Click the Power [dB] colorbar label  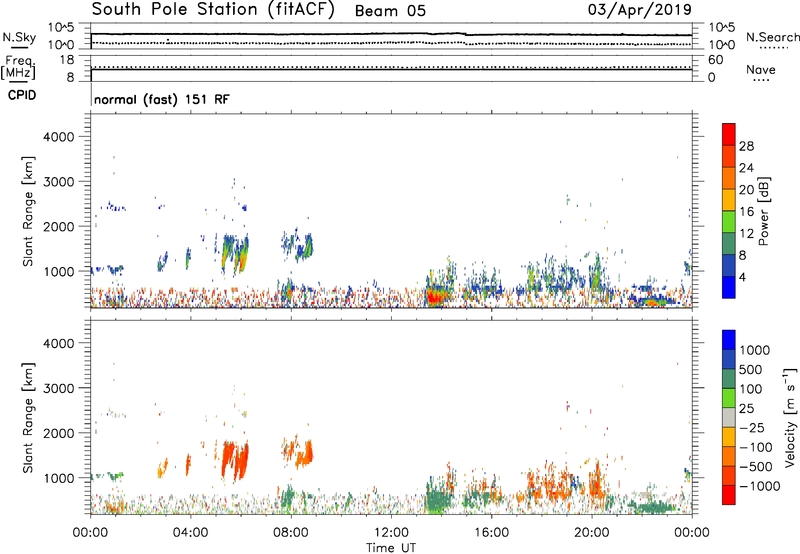tap(764, 211)
